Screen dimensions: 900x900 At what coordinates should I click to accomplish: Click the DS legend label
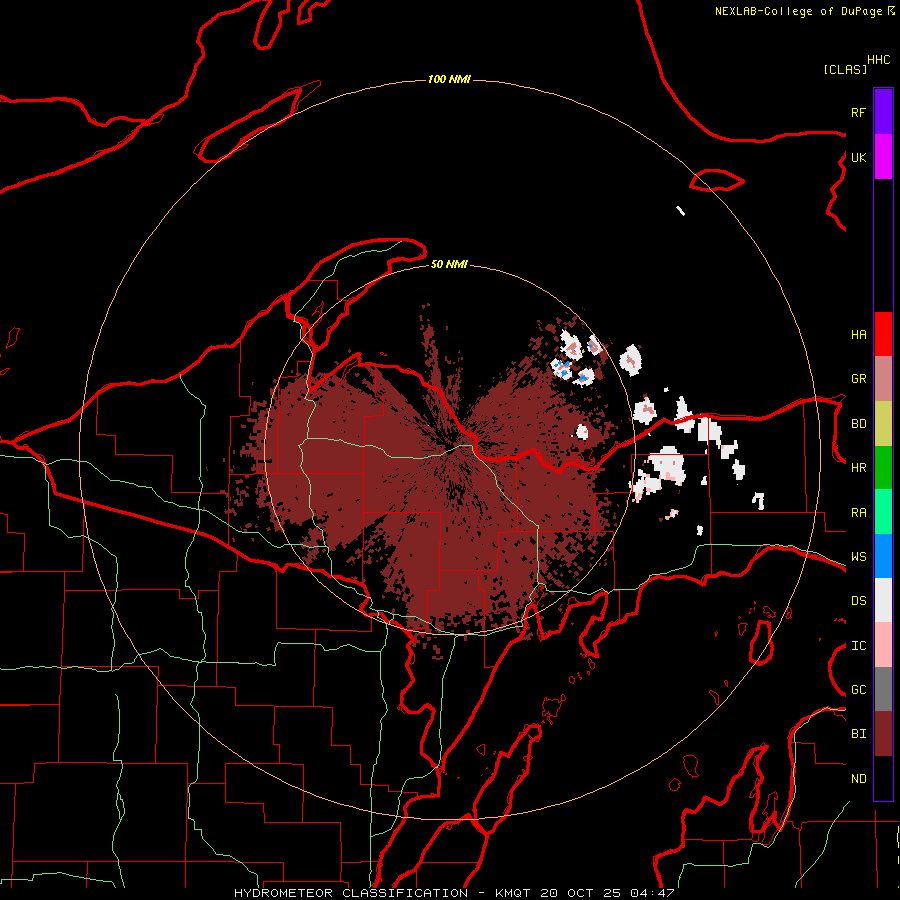(x=858, y=601)
